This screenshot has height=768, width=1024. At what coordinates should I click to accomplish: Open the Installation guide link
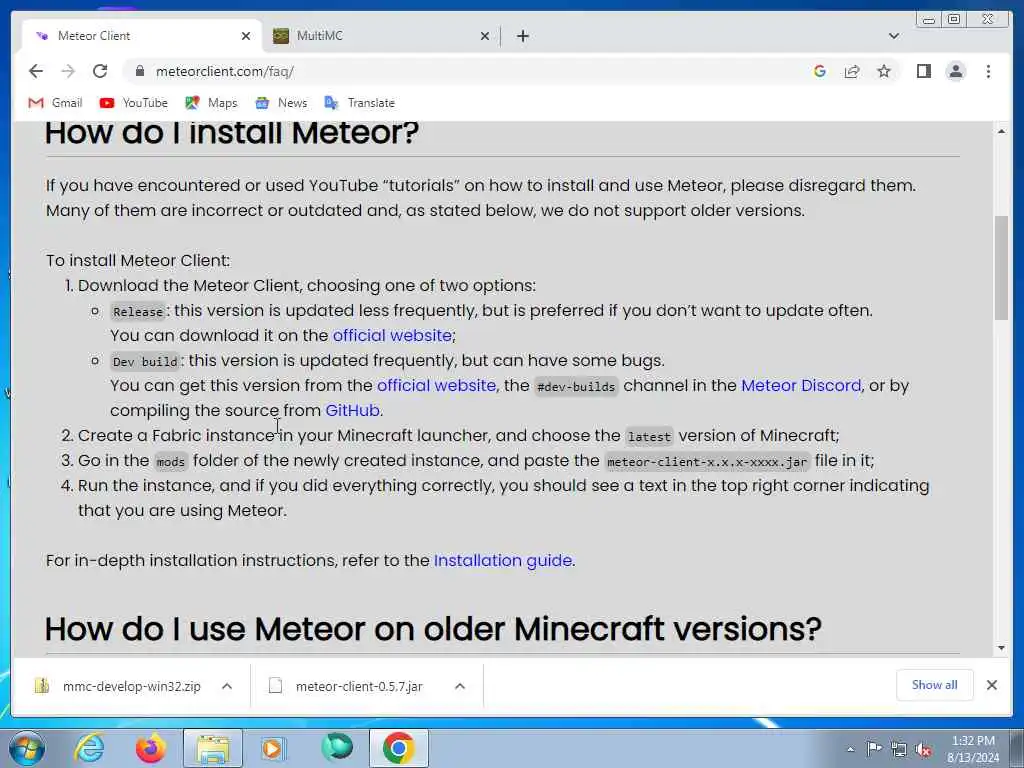503,560
